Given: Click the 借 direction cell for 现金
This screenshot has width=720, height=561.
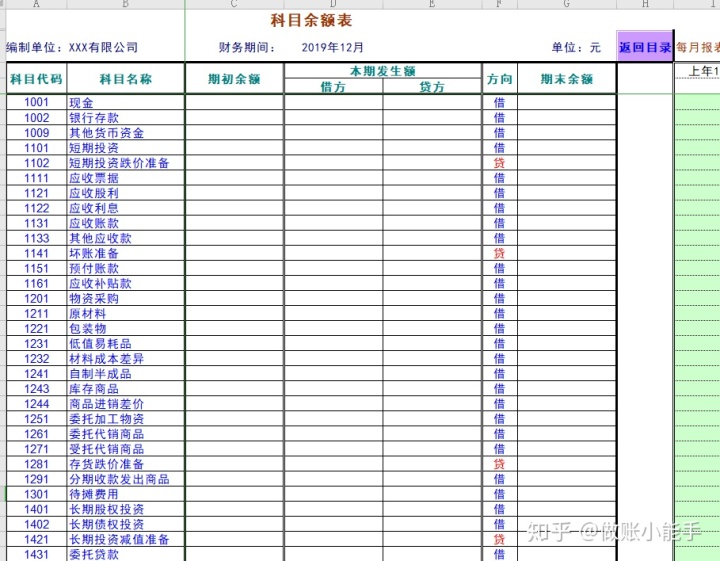Looking at the screenshot, I should pyautogui.click(x=499, y=102).
